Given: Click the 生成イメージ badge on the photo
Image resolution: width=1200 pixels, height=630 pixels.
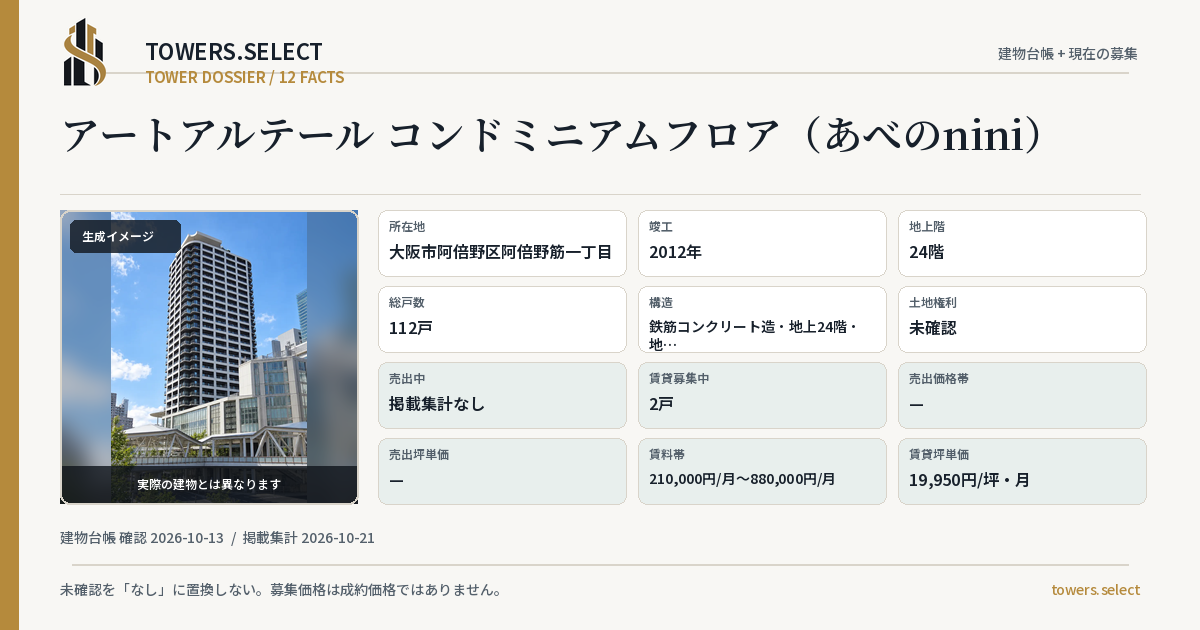Looking at the screenshot, I should click(124, 237).
